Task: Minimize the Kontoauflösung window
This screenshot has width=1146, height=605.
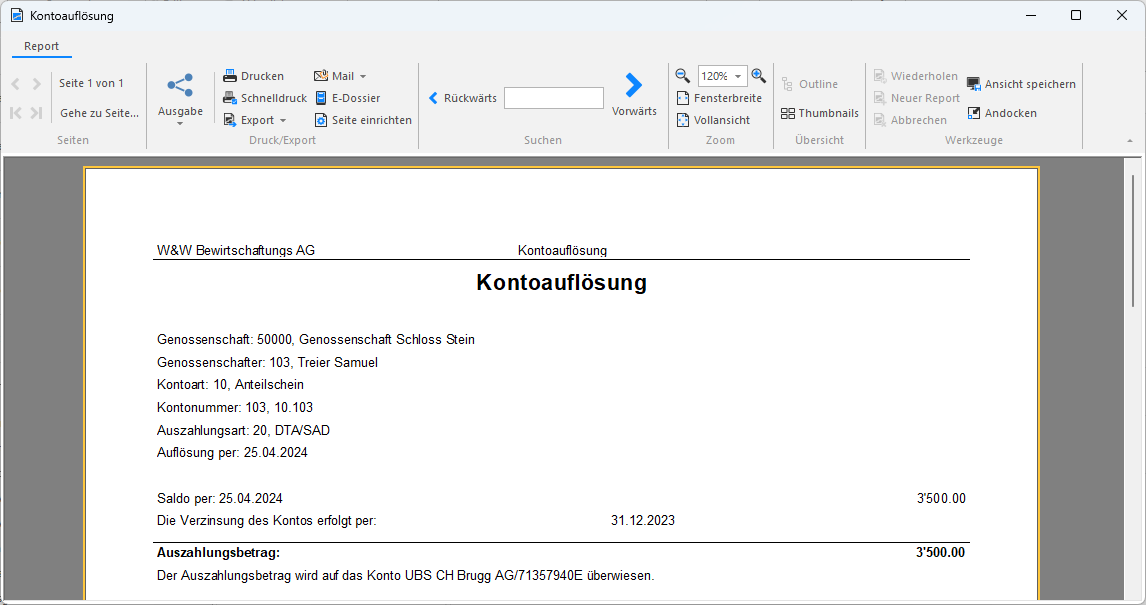Action: click(1031, 15)
